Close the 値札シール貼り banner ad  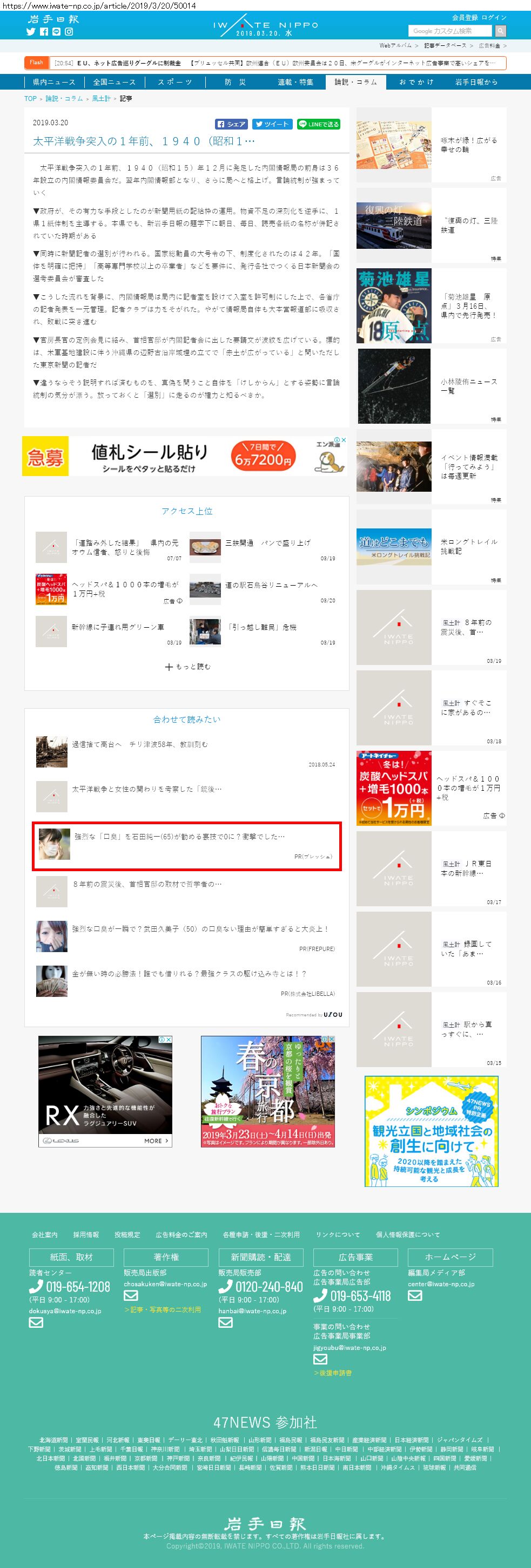[x=344, y=439]
